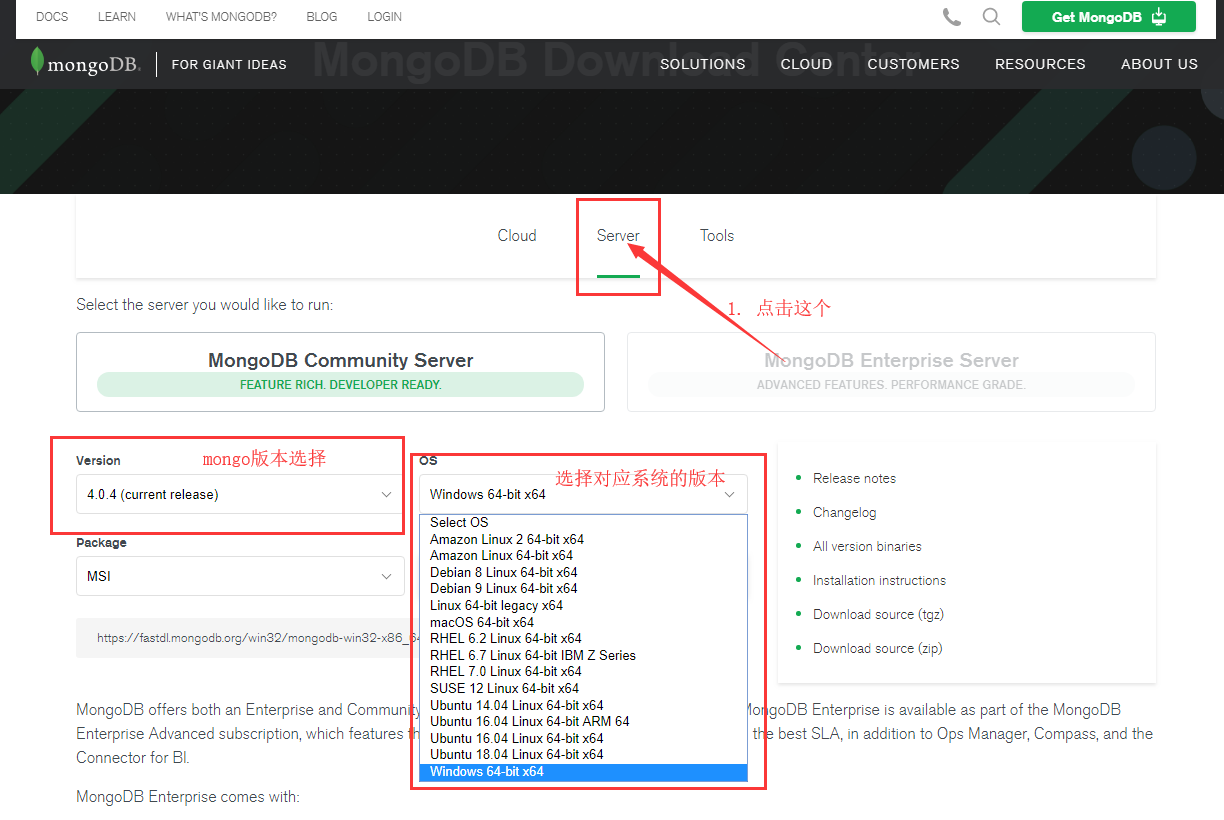
Task: Open the CUSTOMERS menu
Action: [x=913, y=64]
